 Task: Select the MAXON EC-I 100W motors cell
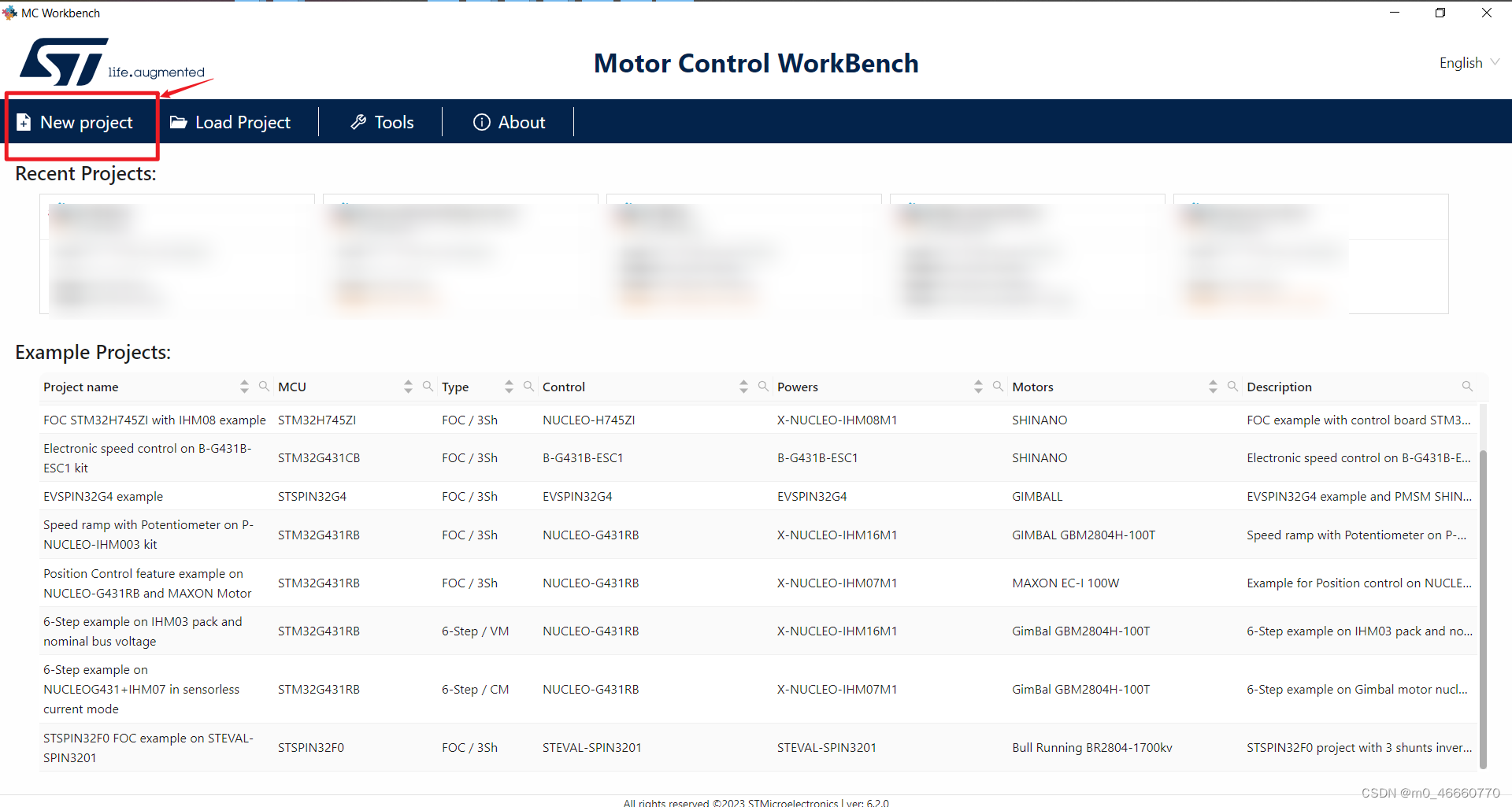pos(1065,583)
